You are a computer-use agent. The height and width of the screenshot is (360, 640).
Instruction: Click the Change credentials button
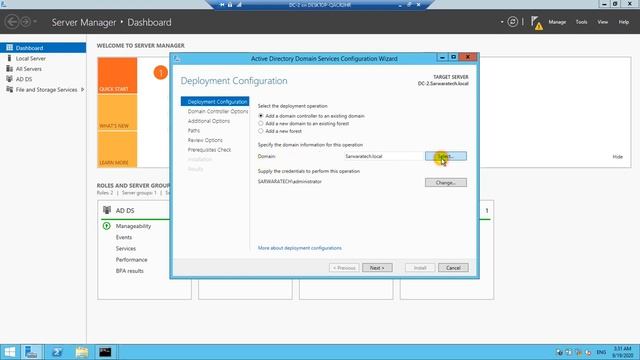pyautogui.click(x=446, y=182)
